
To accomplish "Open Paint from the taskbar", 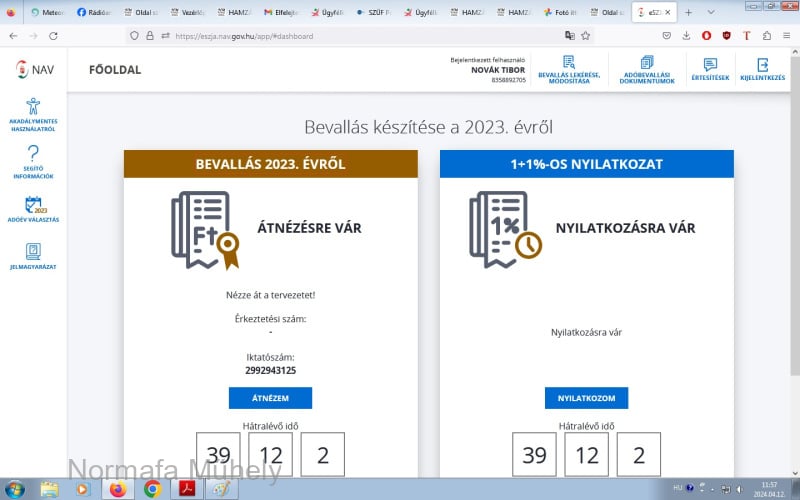I will [x=222, y=489].
